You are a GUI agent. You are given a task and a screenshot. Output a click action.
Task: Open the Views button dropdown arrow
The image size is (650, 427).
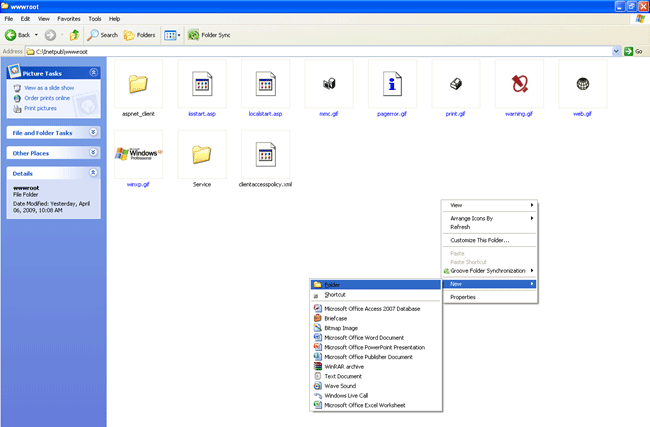tap(179, 35)
